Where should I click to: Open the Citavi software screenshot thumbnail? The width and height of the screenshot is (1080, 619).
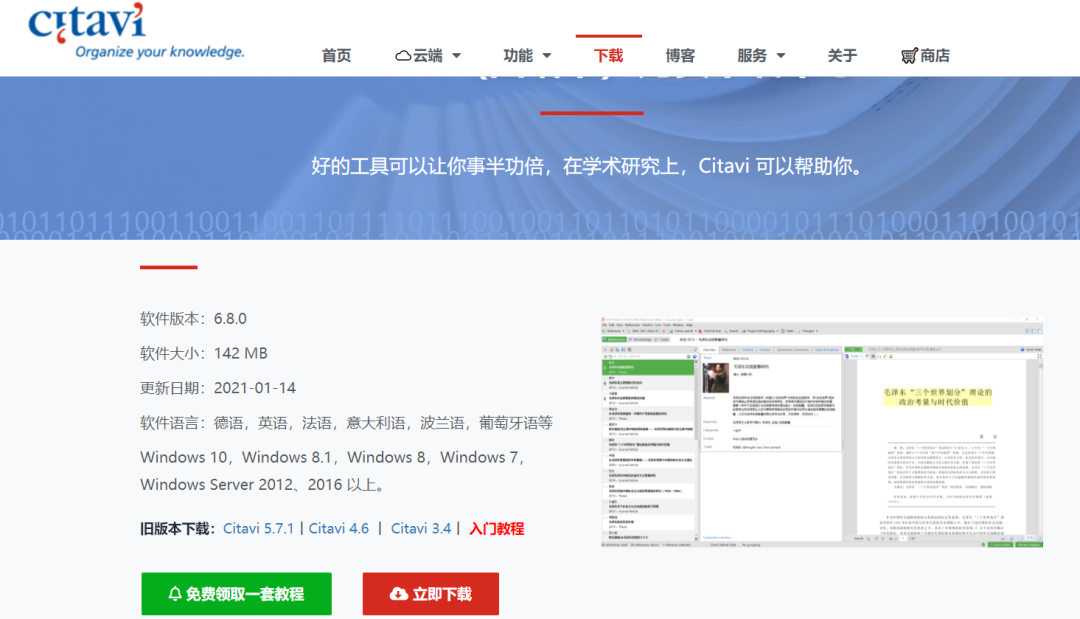point(822,432)
